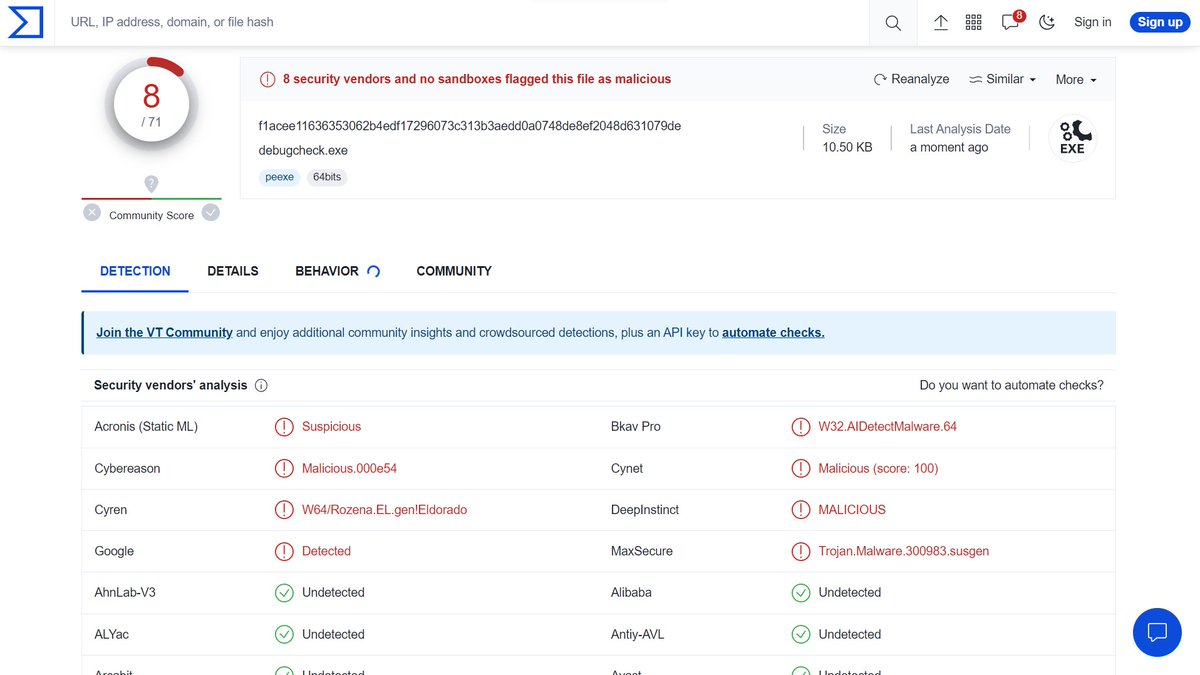The image size is (1200, 675).
Task: Switch to the COMMUNITY tab
Action: 454,271
